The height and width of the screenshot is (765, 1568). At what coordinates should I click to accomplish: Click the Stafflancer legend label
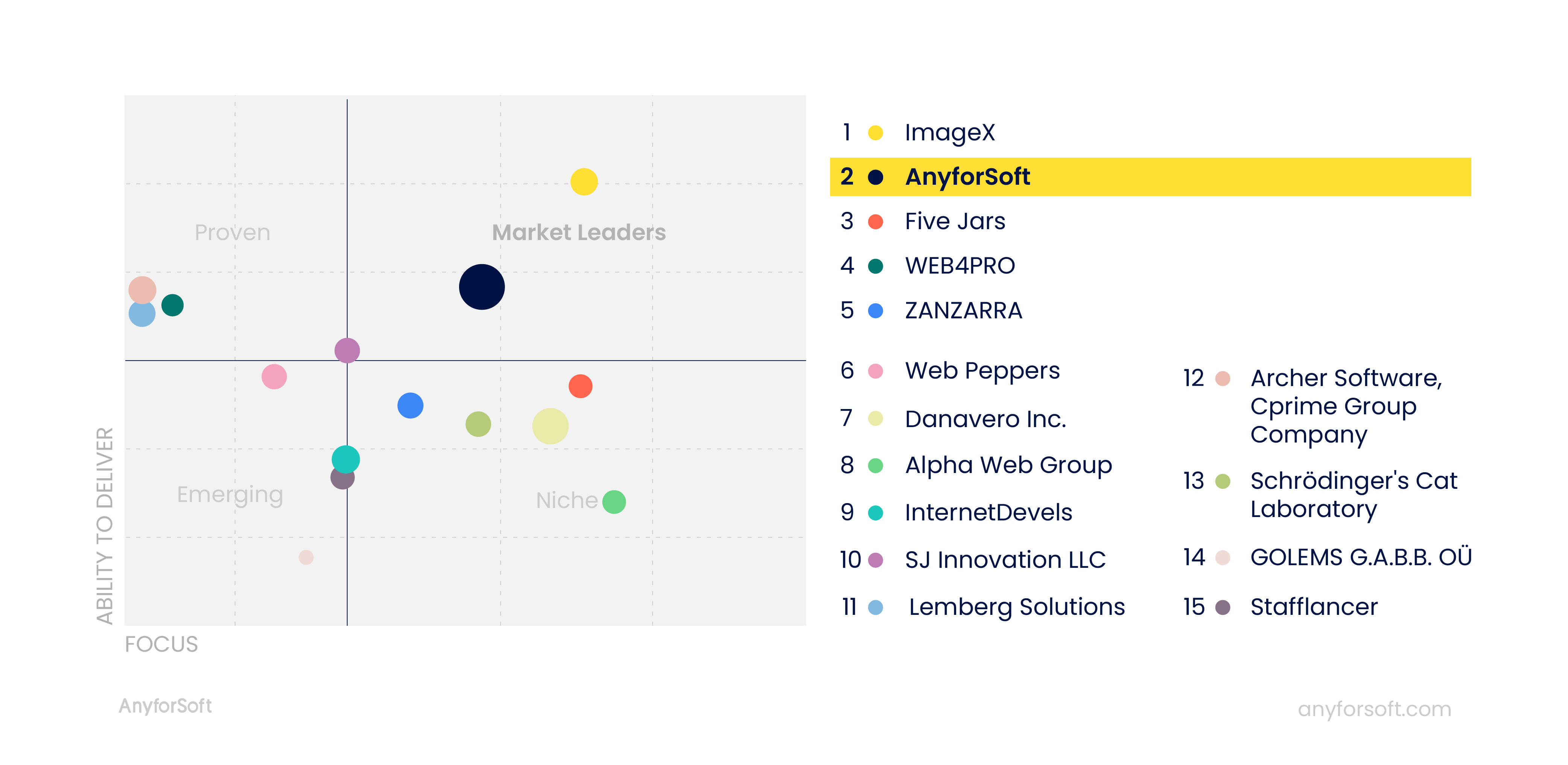[x=1314, y=607]
